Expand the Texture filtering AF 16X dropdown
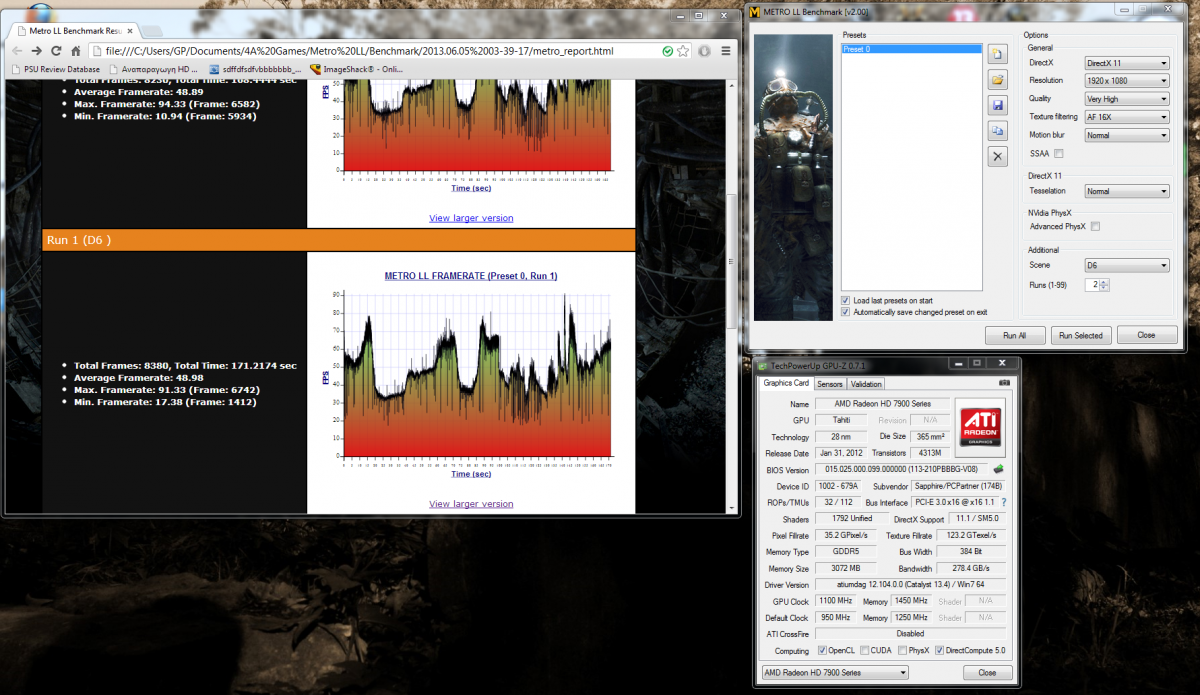This screenshot has width=1200, height=695. click(x=1127, y=117)
